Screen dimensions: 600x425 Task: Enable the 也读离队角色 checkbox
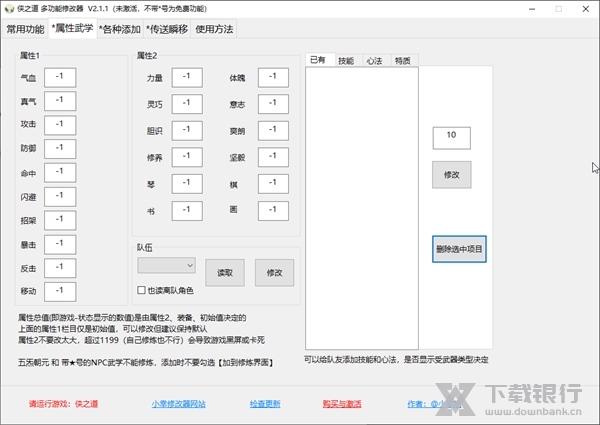(x=141, y=290)
